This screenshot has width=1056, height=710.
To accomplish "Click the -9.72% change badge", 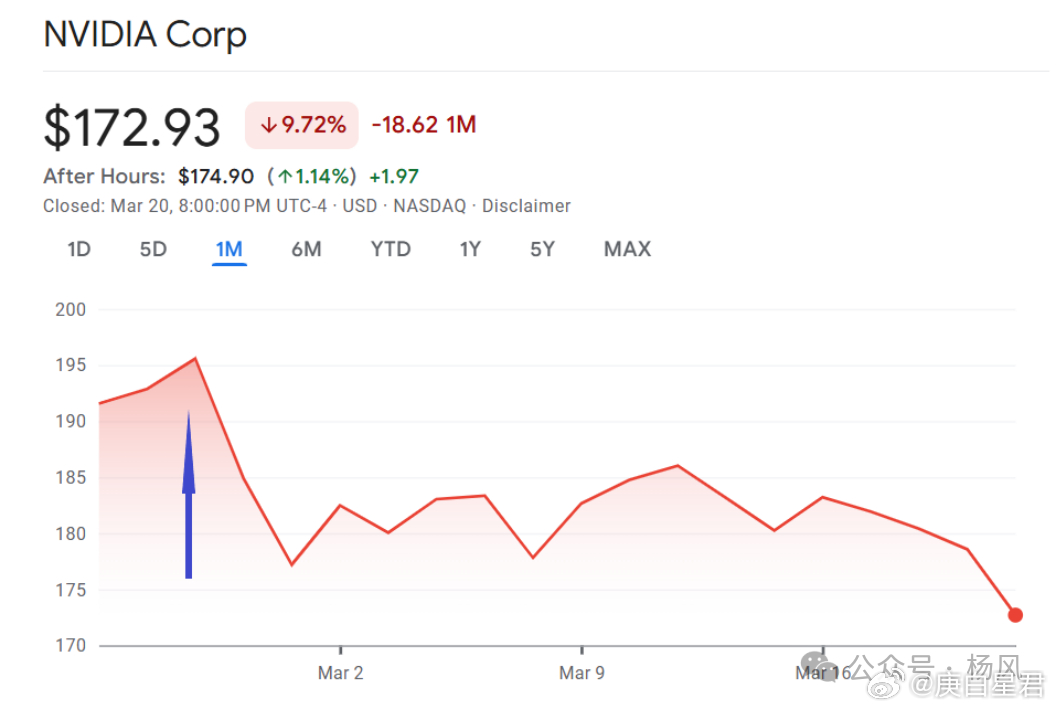I will tap(302, 126).
